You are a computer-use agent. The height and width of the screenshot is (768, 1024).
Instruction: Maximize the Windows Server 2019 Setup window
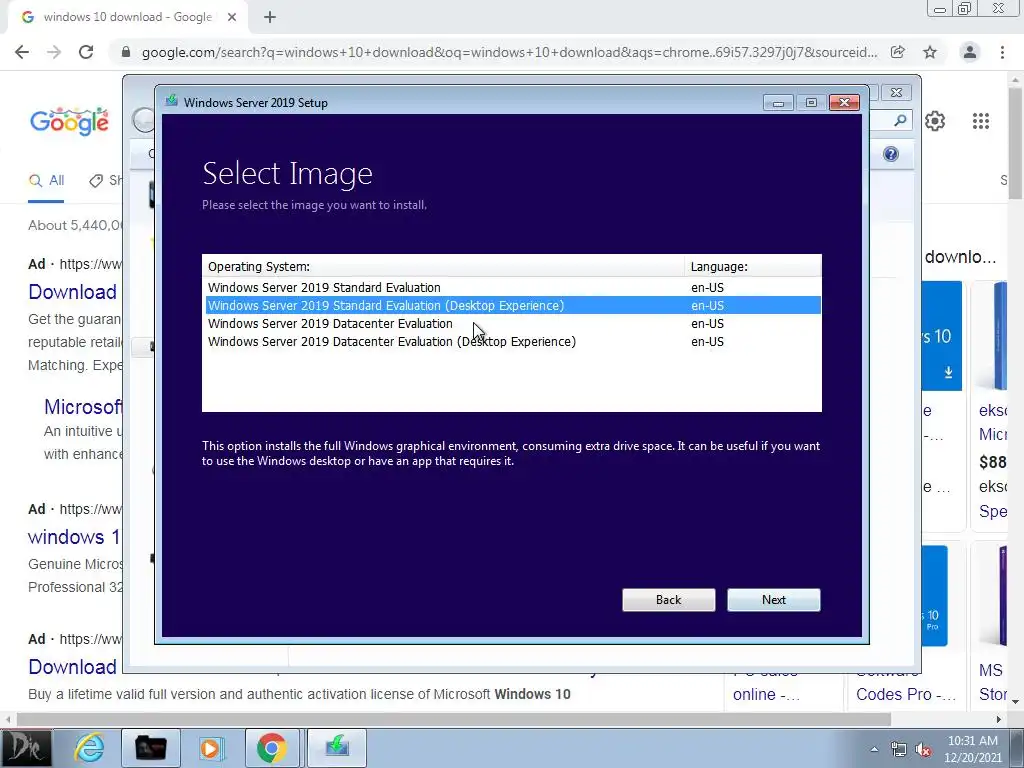tap(811, 103)
